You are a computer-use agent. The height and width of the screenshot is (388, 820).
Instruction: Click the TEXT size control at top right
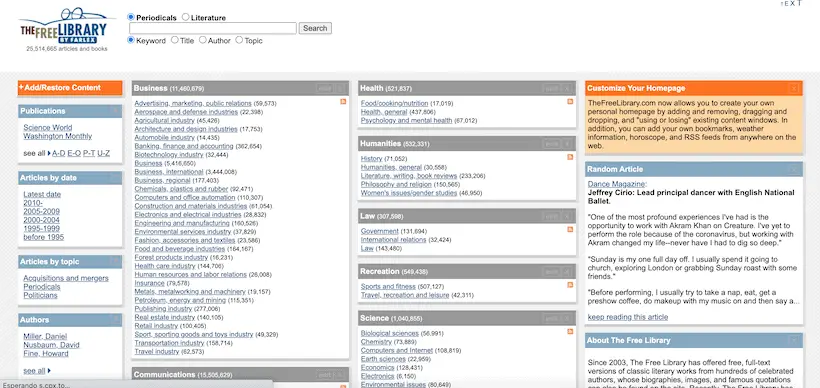pos(791,3)
